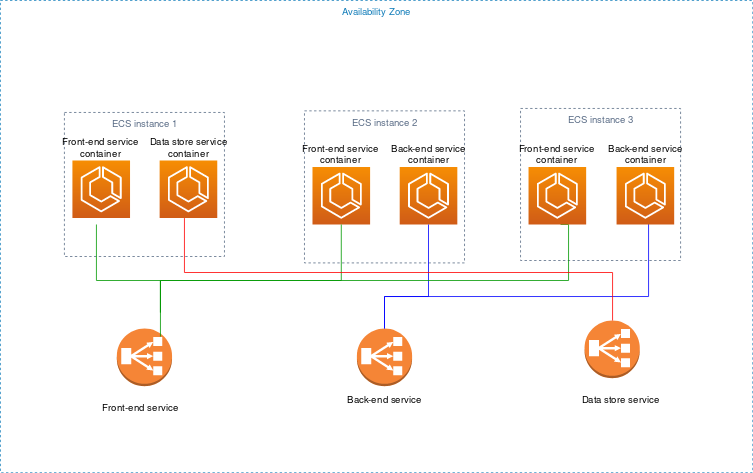Select the Data store service container caption
Screen dimensions: 753x473
coord(188,148)
